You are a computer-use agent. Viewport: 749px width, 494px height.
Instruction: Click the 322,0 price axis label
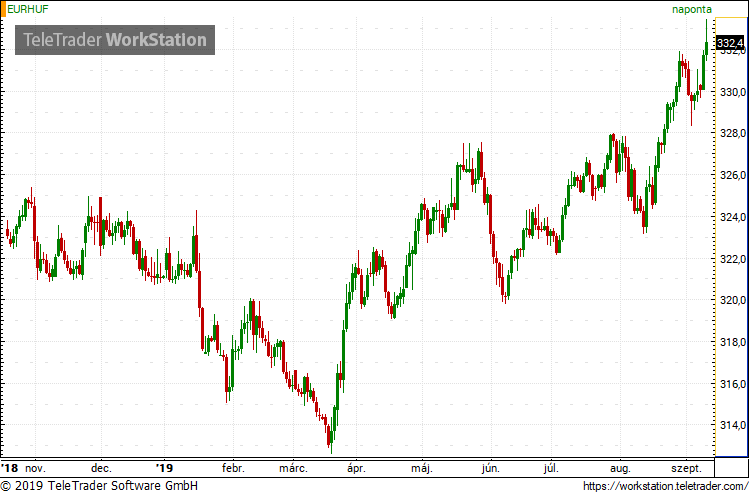coord(733,258)
